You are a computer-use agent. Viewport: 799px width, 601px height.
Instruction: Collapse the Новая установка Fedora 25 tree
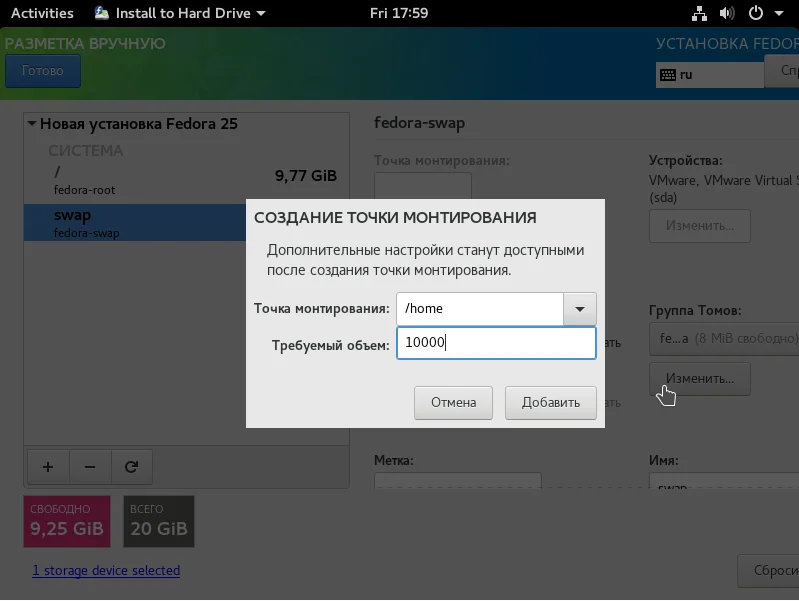pyautogui.click(x=32, y=123)
